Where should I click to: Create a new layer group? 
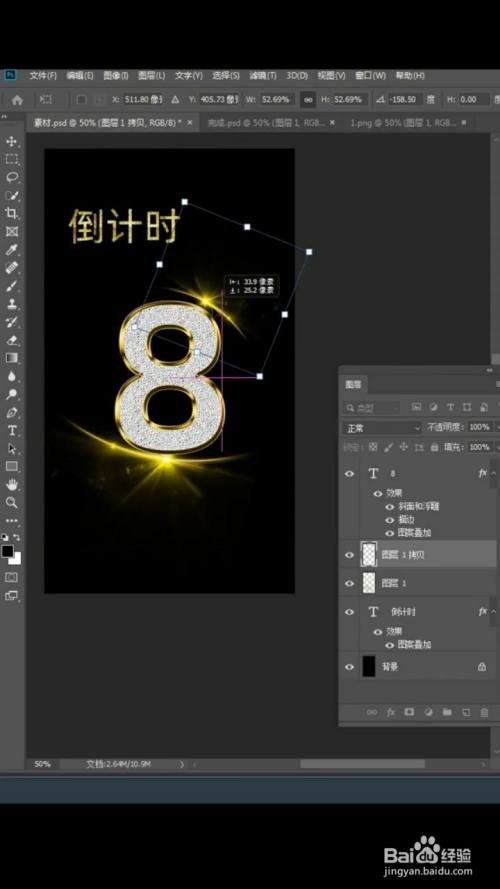447,712
